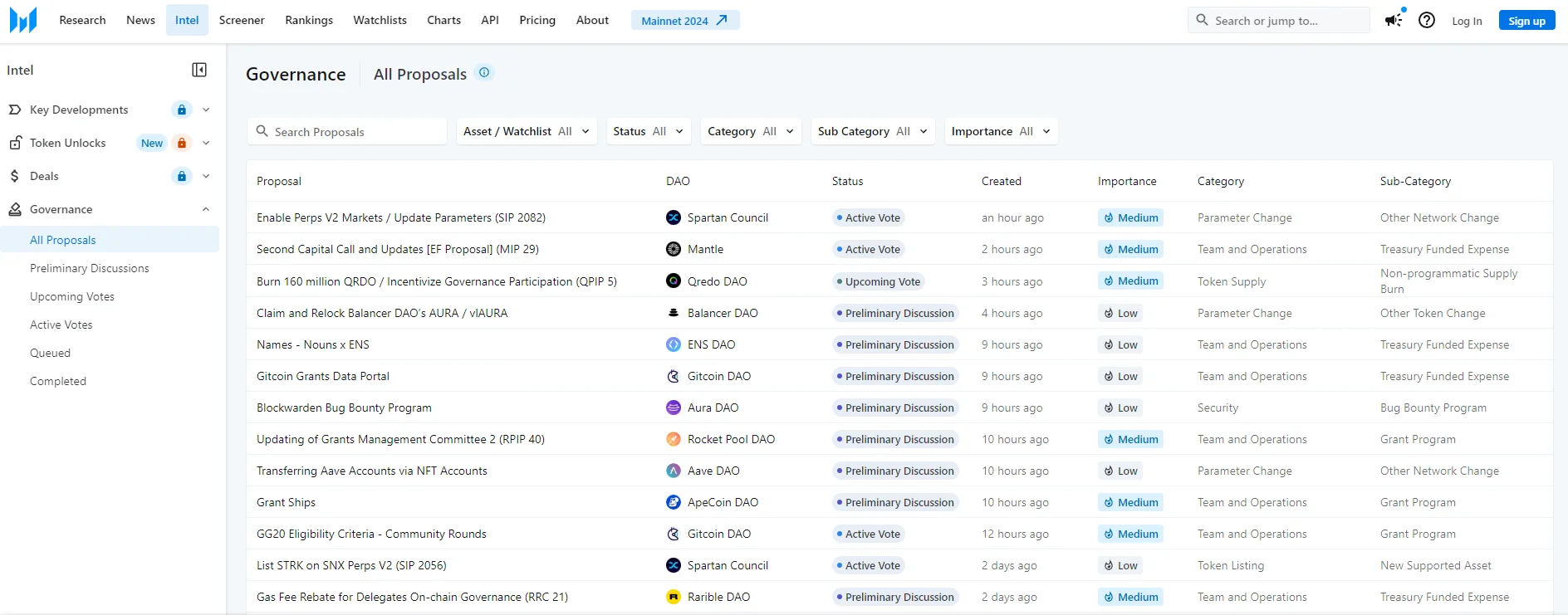Click the Qredo DAO logo icon
Image resolution: width=1568 pixels, height=615 pixels.
(674, 281)
